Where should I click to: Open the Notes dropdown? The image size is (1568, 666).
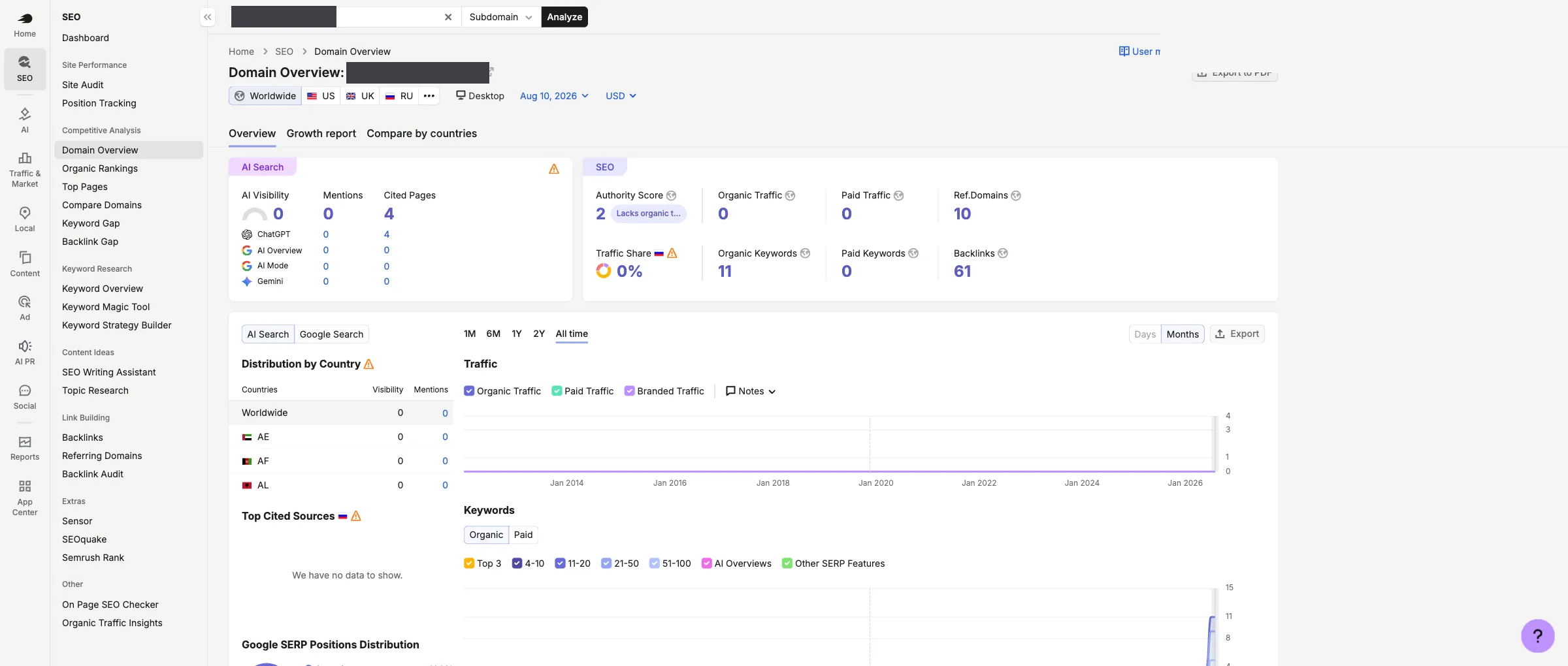[x=751, y=391]
